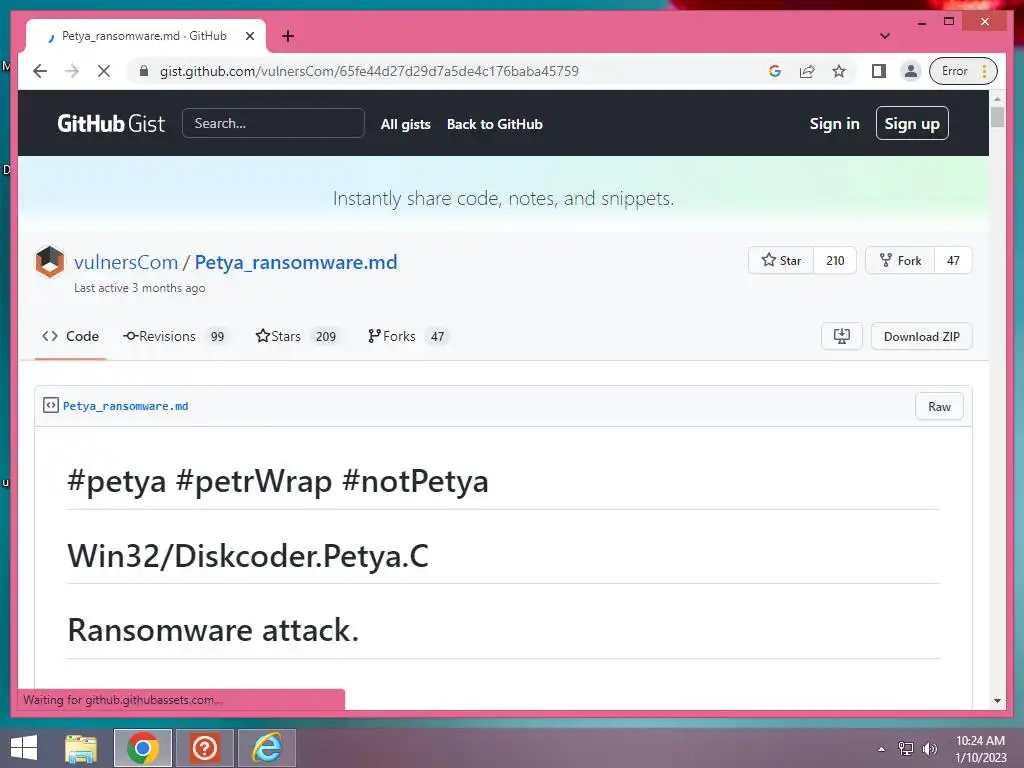Go back using the browser back arrow
Screen dimensions: 1024x768
click(40, 71)
